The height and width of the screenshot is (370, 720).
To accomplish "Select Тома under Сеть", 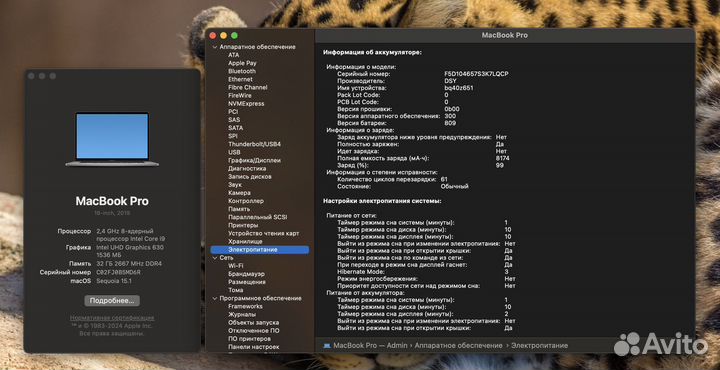I will pyautogui.click(x=236, y=290).
